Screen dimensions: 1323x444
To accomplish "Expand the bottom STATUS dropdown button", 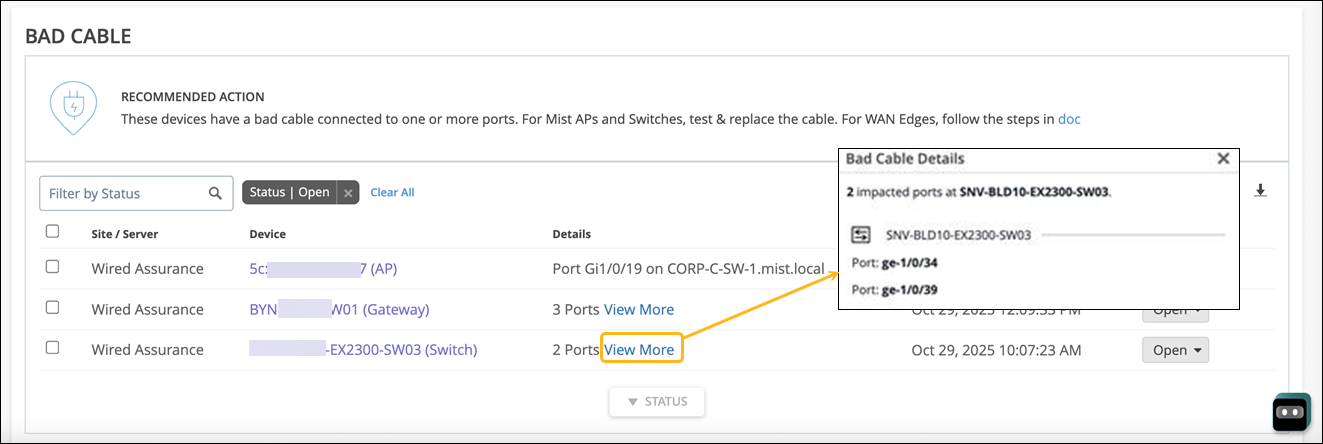I will pos(657,402).
